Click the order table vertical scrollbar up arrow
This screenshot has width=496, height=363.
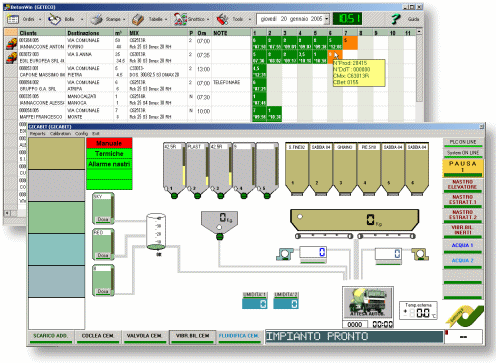point(419,32)
